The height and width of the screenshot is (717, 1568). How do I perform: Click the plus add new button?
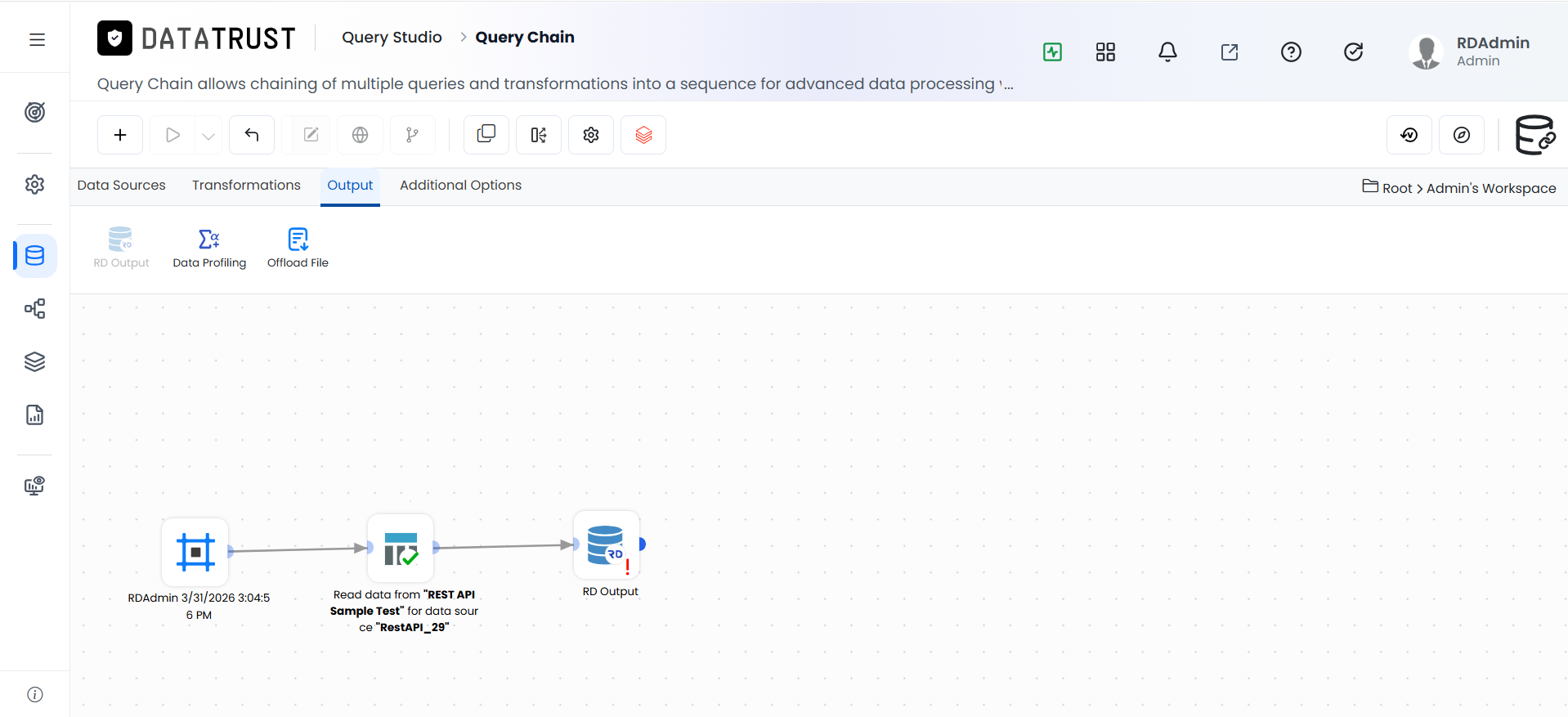(120, 135)
